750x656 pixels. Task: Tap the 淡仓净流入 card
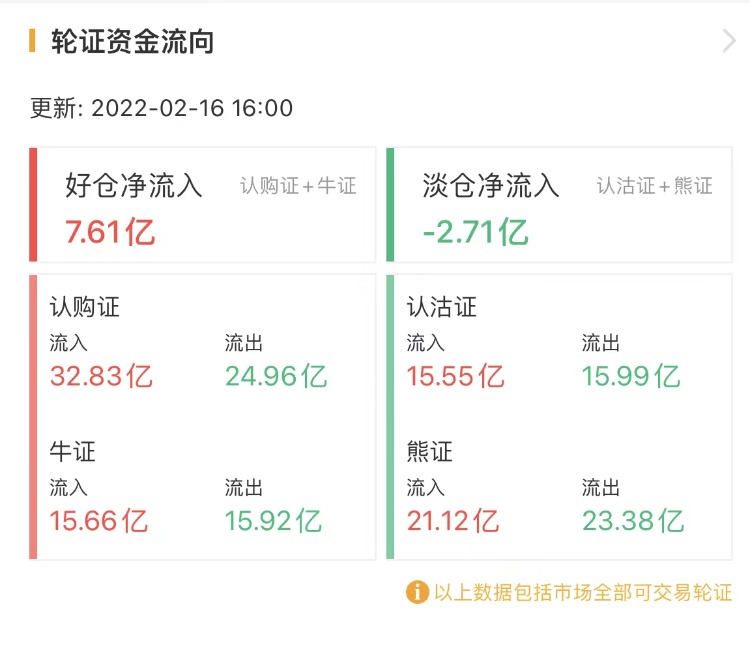click(560, 205)
